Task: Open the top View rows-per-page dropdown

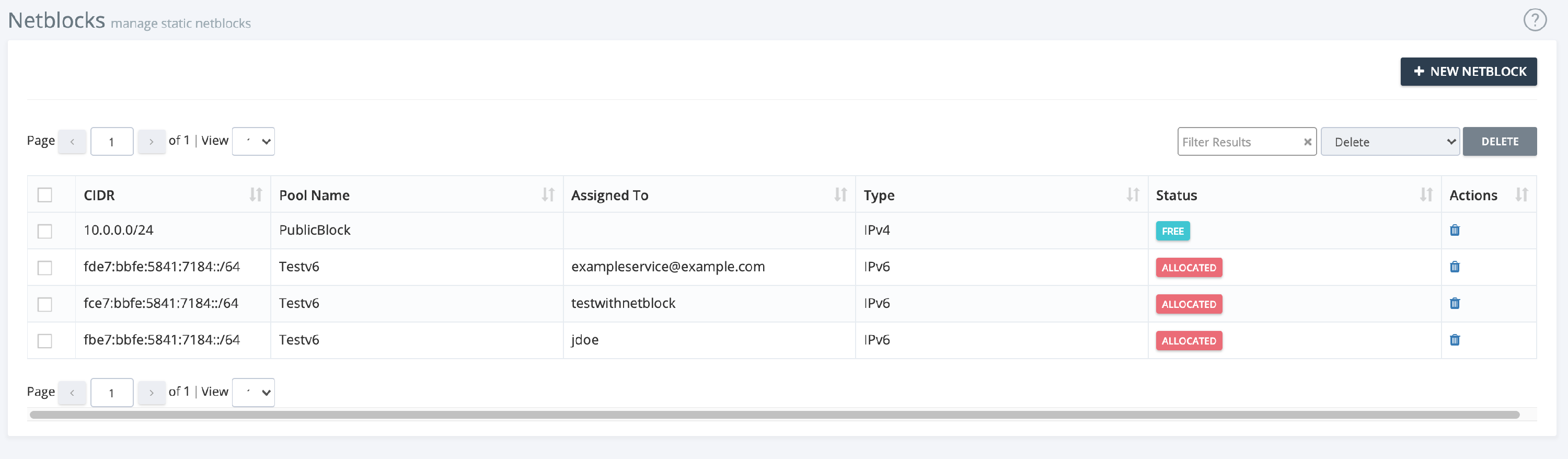Action: (x=253, y=141)
